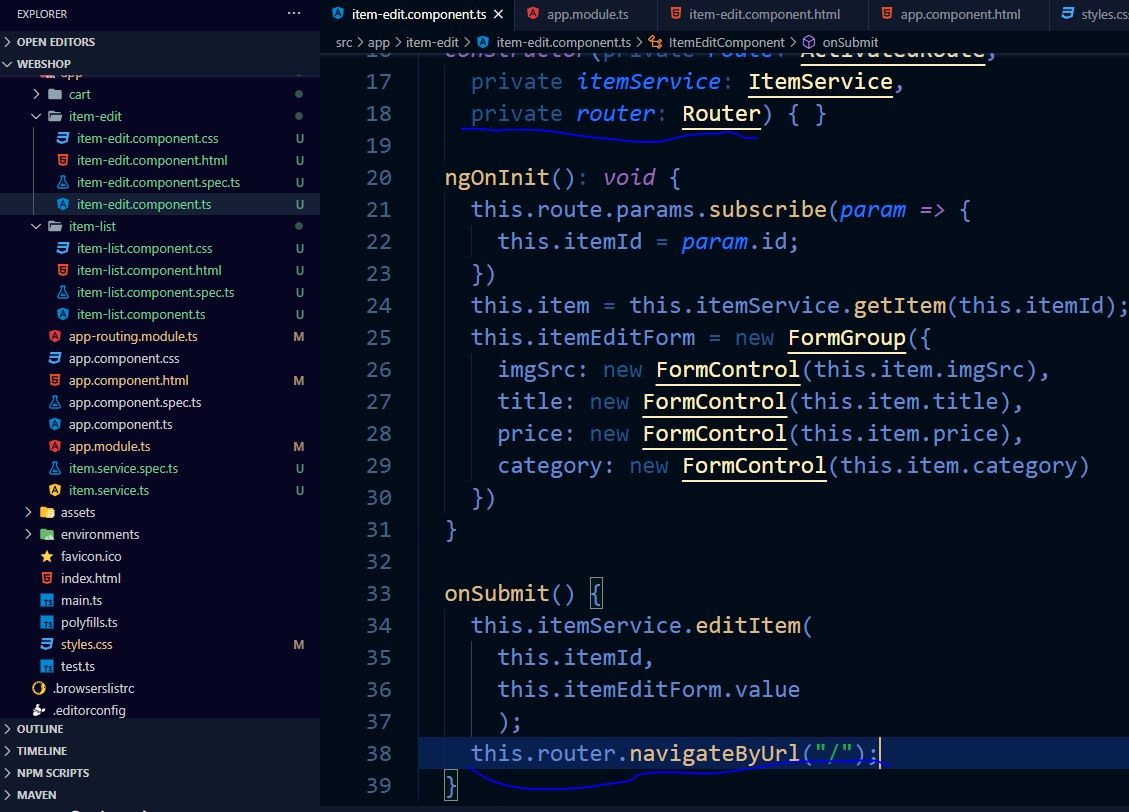Image resolution: width=1129 pixels, height=812 pixels.
Task: Open the OUTLINE panel
Action: click(40, 729)
